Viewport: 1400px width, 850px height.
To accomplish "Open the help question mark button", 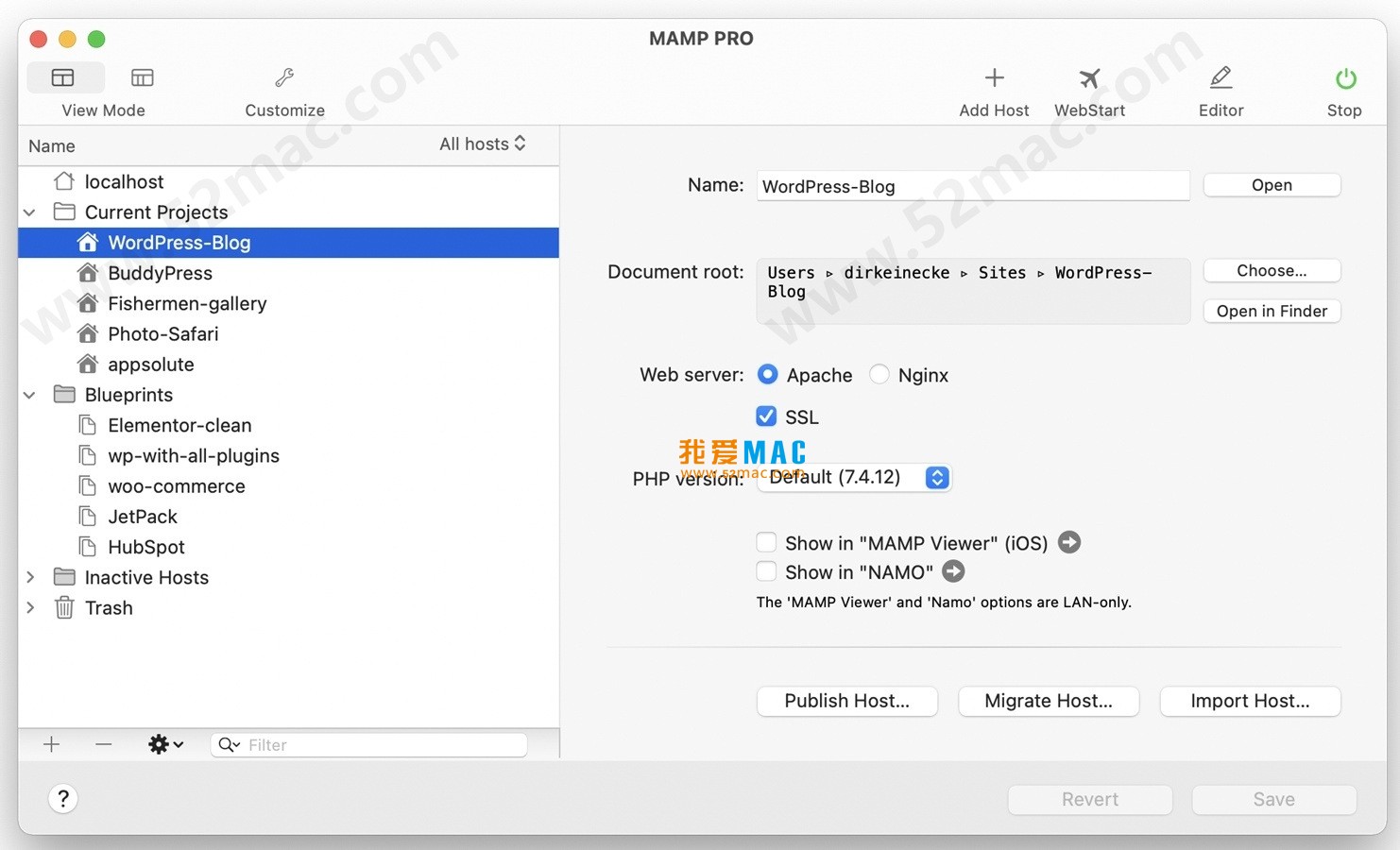I will (63, 799).
